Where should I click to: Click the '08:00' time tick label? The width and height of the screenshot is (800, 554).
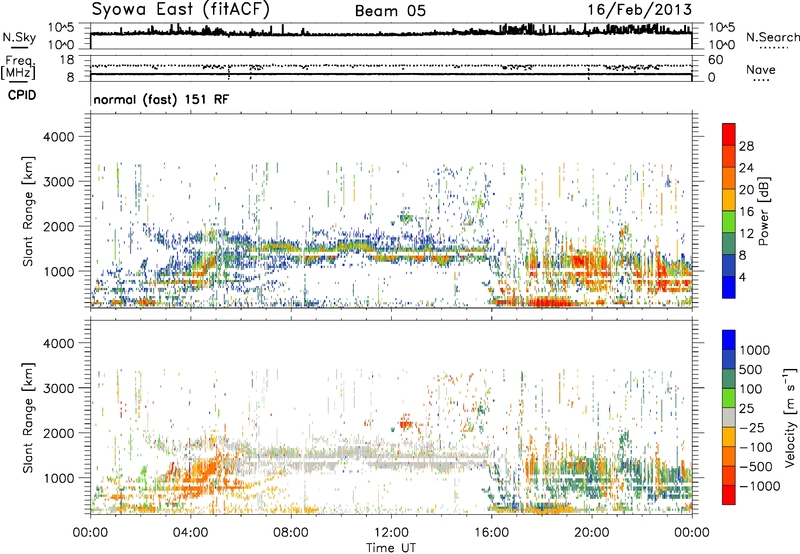point(290,533)
